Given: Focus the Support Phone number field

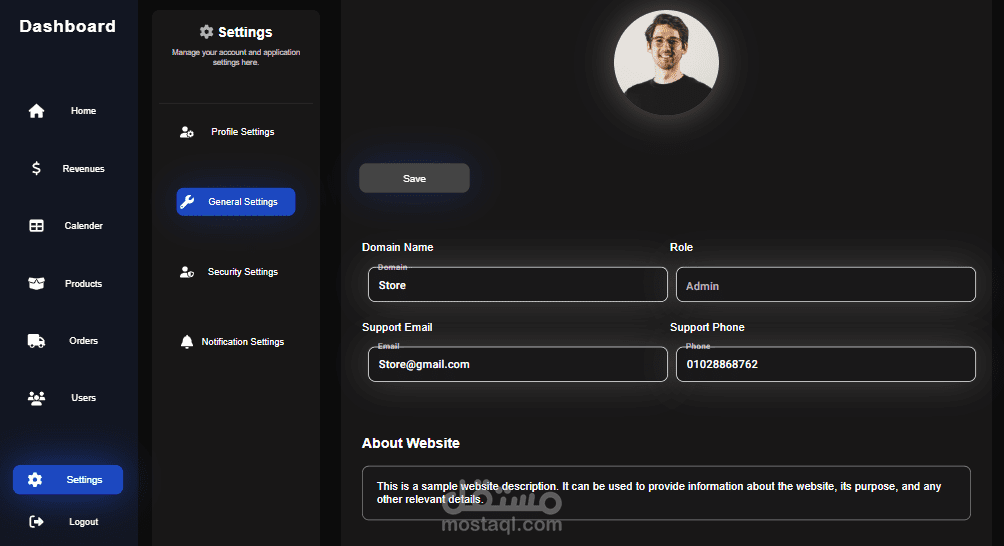Looking at the screenshot, I should (825, 364).
